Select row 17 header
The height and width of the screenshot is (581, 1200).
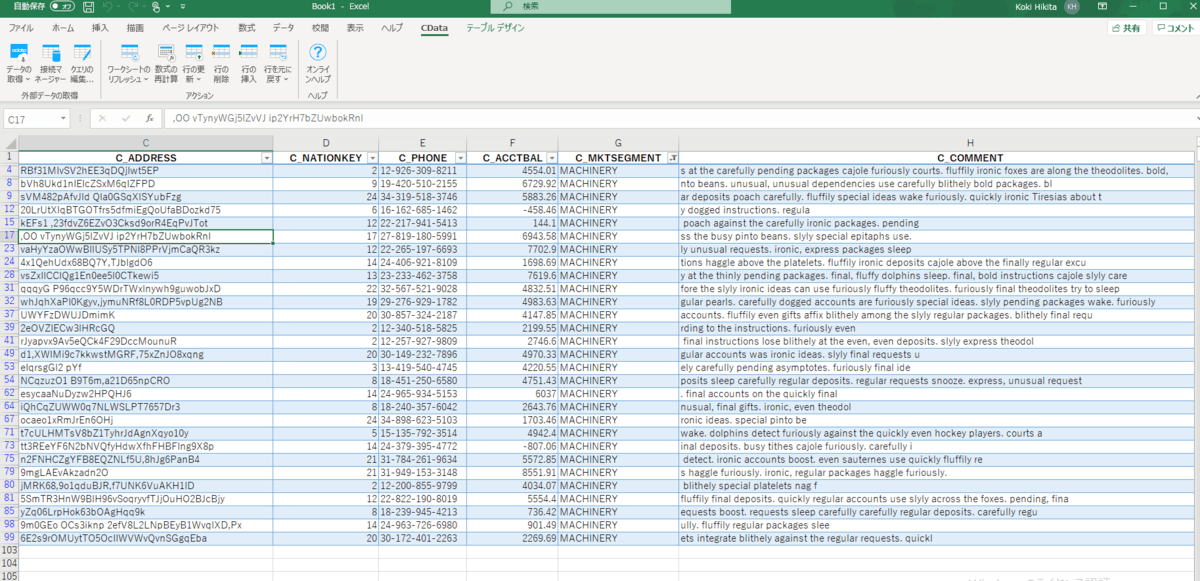pyautogui.click(x=9, y=236)
